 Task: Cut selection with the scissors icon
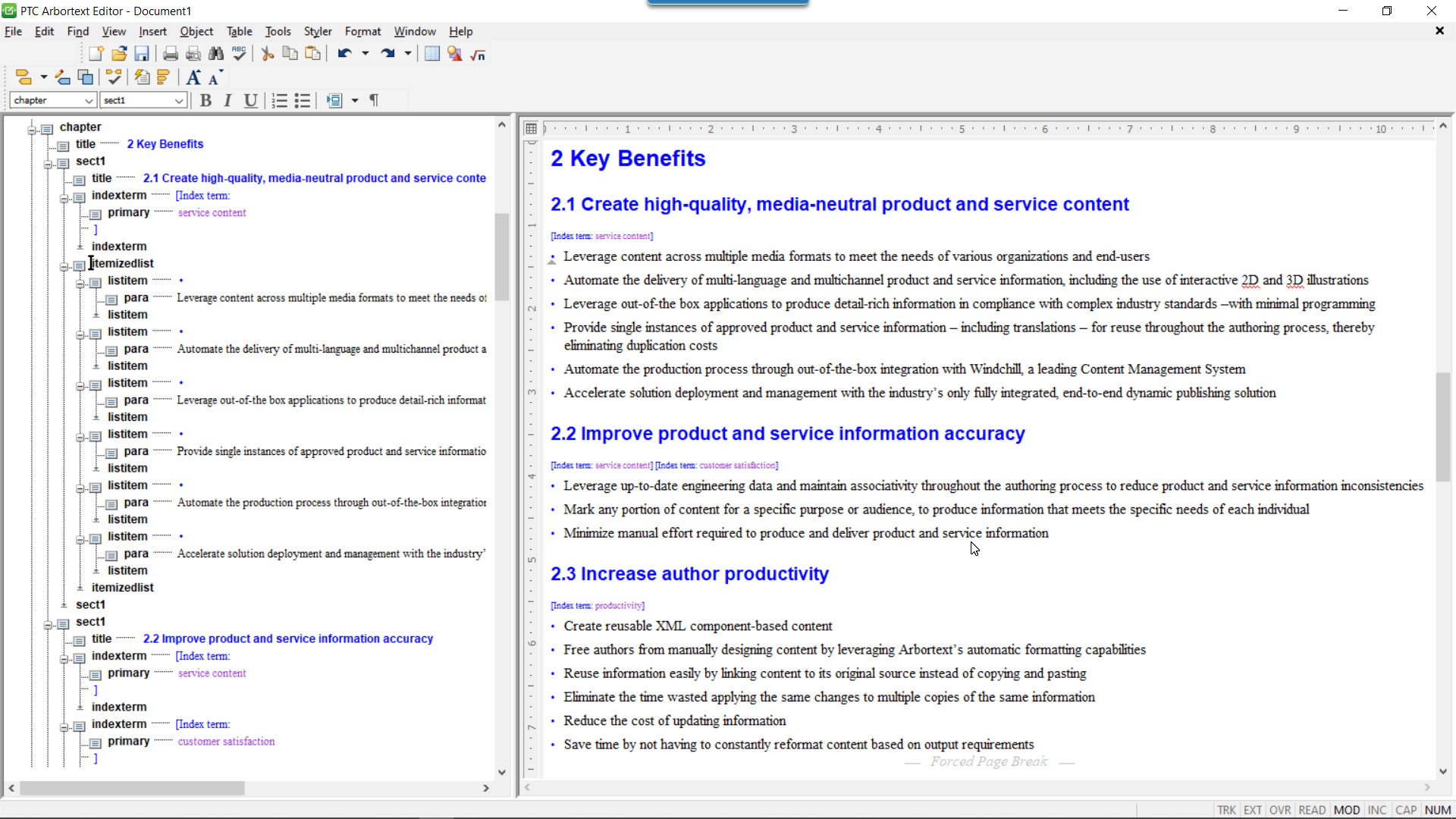pyautogui.click(x=267, y=54)
